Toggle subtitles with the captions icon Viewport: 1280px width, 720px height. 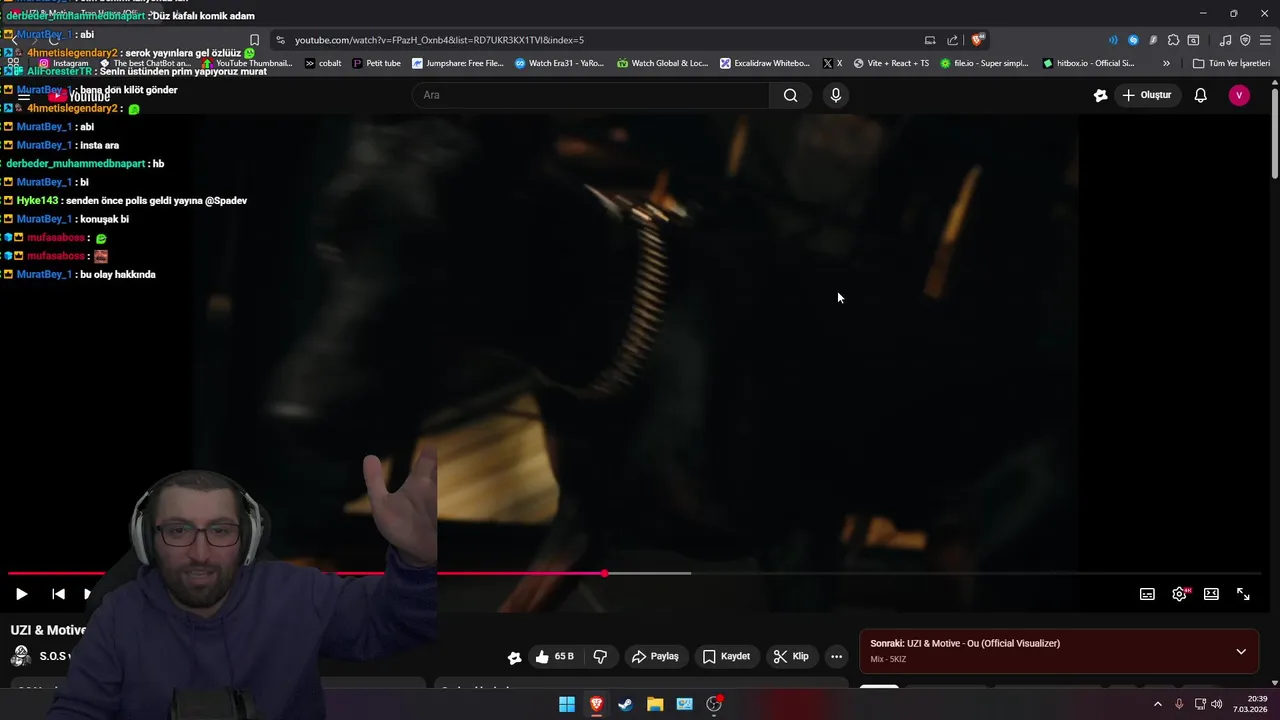1147,594
